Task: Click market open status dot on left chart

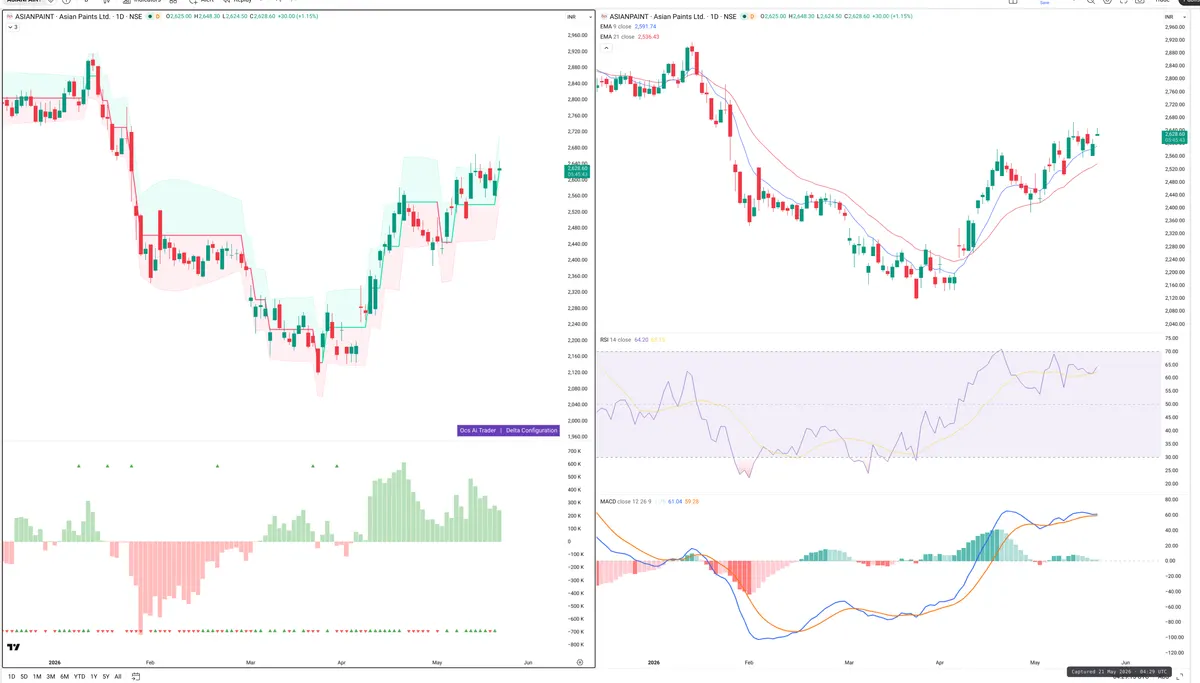Action: click(x=150, y=16)
